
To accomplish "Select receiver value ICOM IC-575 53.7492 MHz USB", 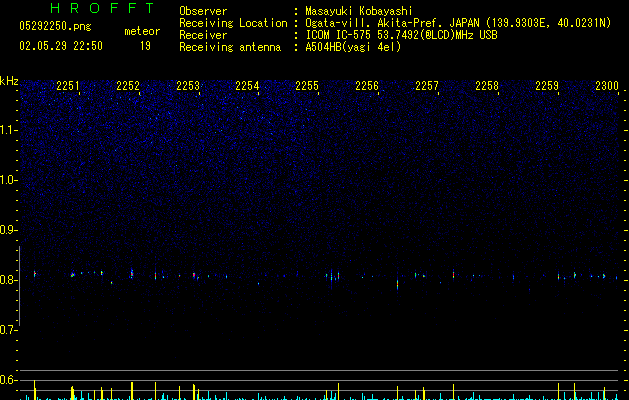I will point(402,35).
